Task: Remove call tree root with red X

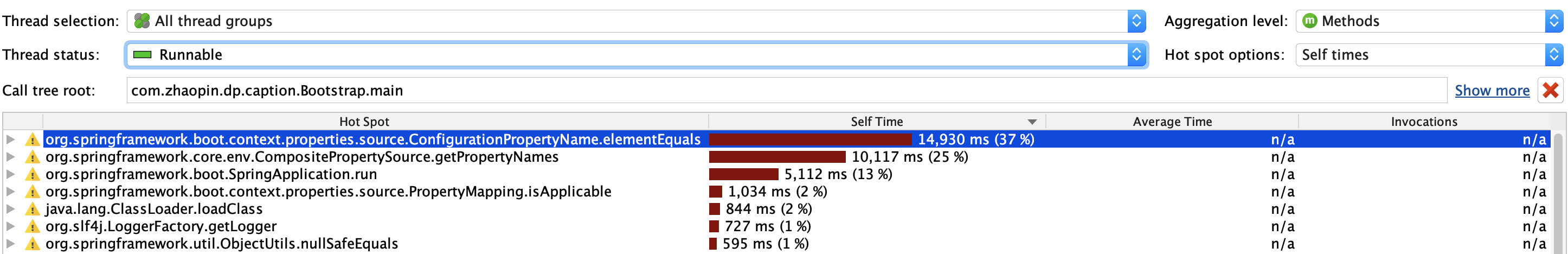Action: pos(1550,90)
